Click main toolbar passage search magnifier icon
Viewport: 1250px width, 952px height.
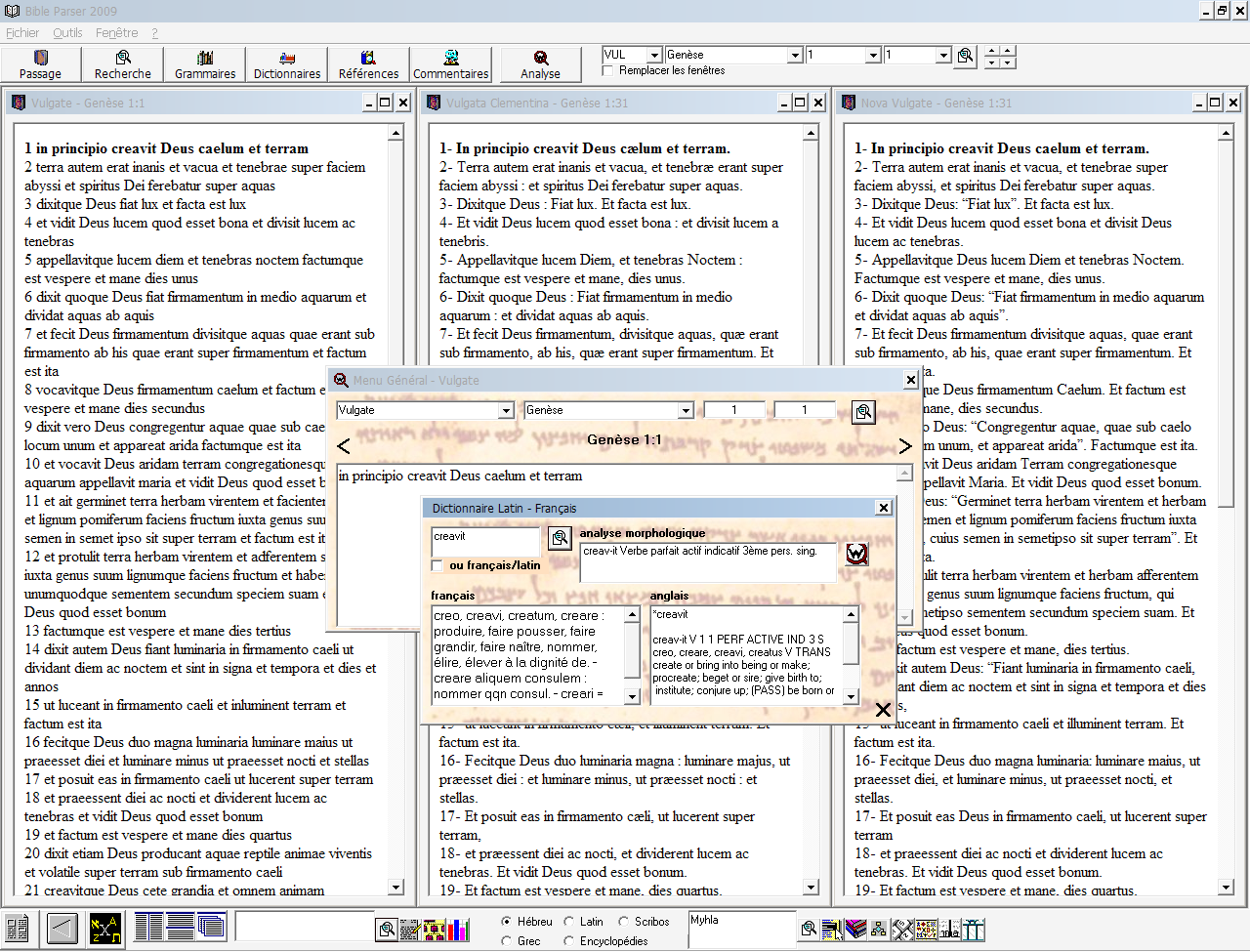click(966, 56)
